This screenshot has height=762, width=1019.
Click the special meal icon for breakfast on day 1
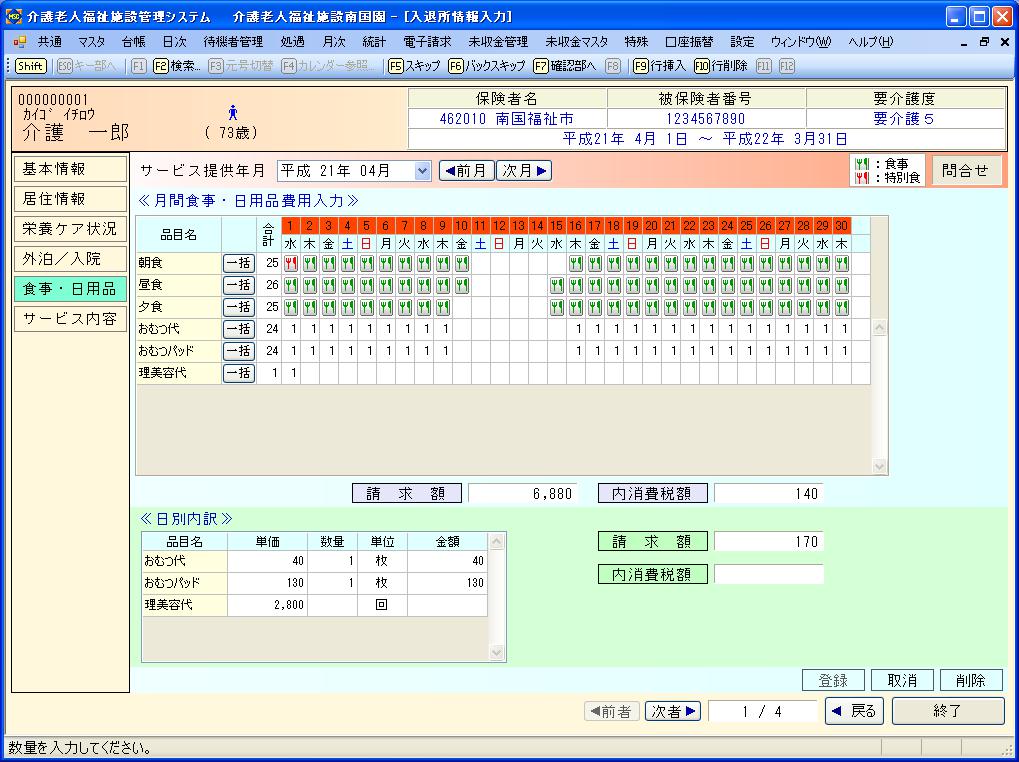click(291, 264)
